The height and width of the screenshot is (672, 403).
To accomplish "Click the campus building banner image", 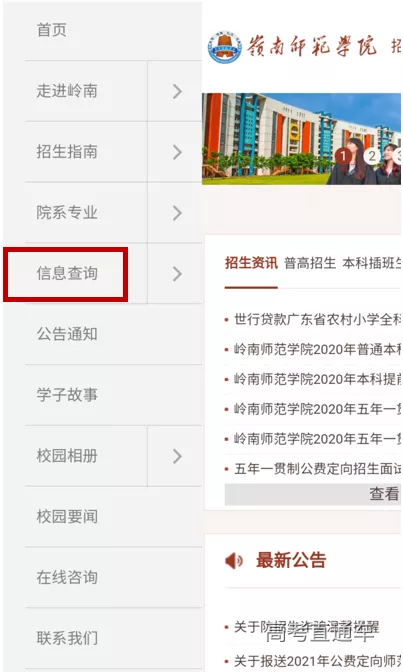I will coord(301,139).
